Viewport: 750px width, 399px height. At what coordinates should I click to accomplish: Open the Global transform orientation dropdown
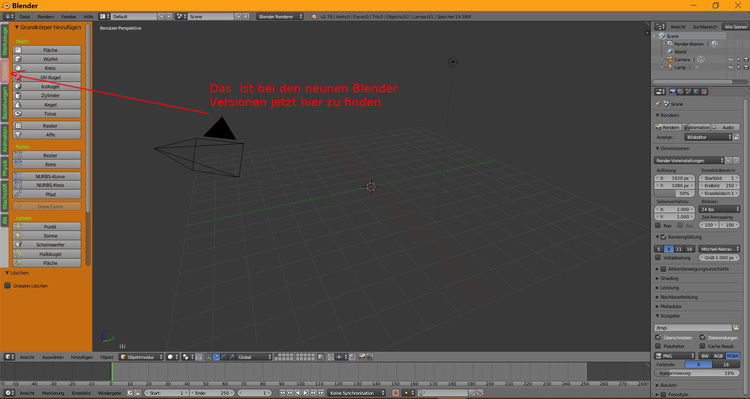coord(254,357)
